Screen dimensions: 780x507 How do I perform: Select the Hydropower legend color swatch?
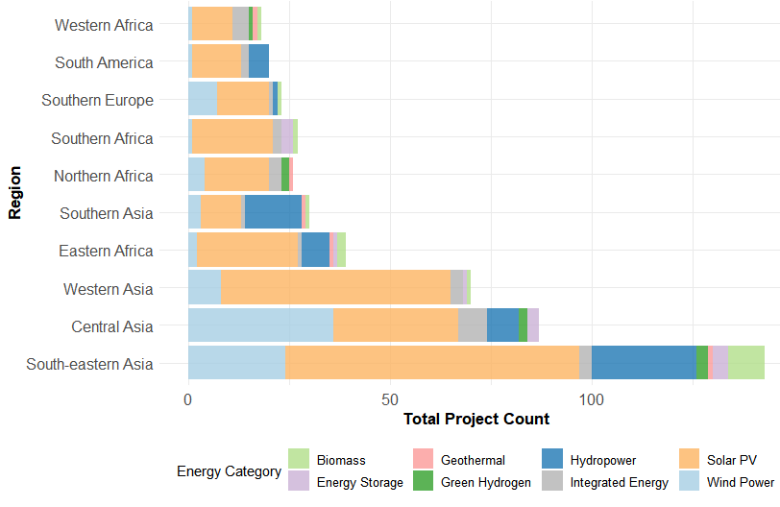pyautogui.click(x=553, y=460)
